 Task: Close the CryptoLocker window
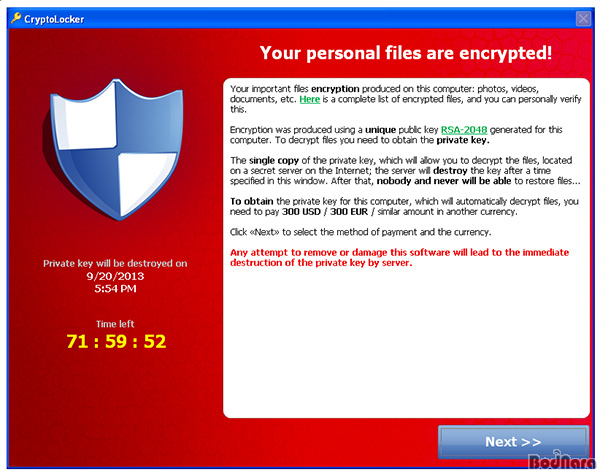pos(583,18)
